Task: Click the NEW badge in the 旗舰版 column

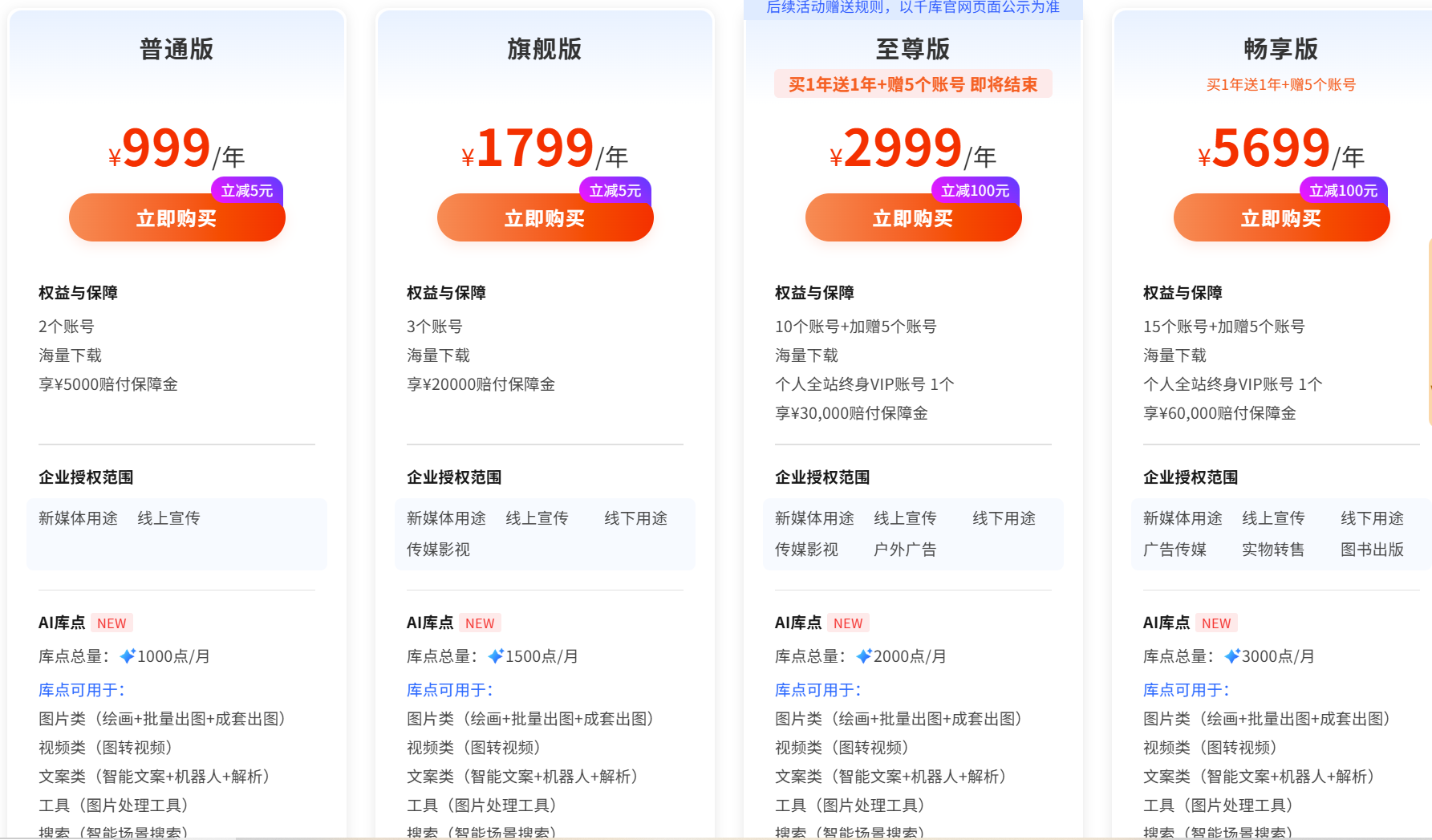Action: (480, 623)
